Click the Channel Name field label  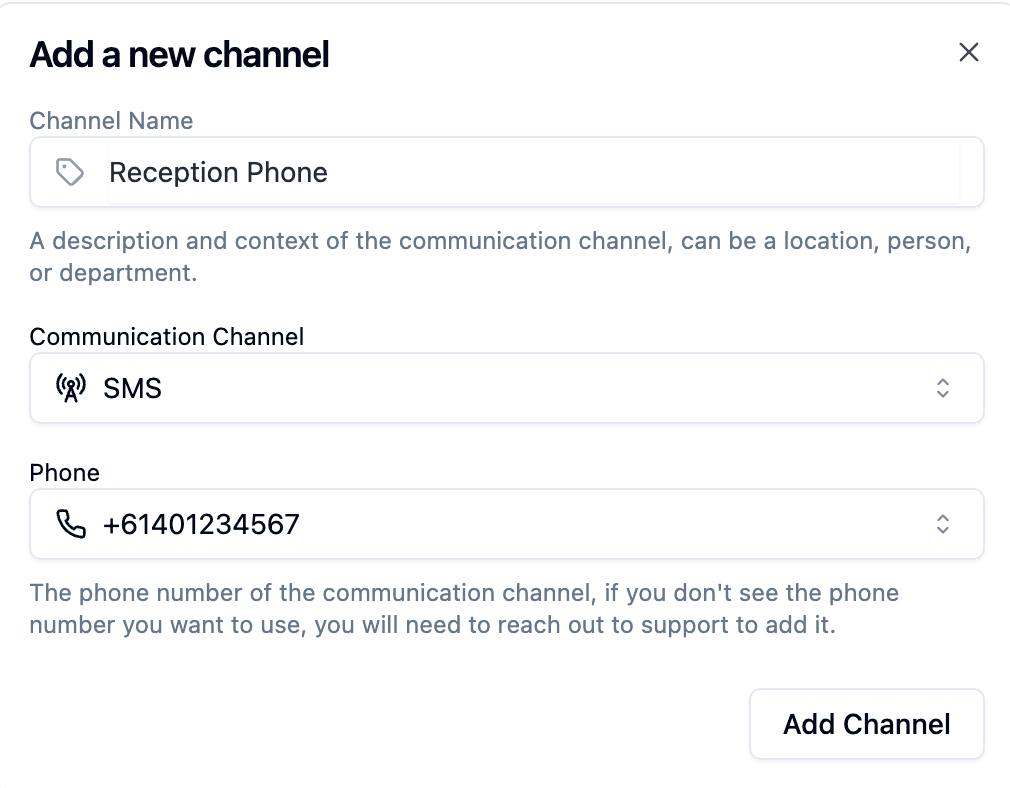(x=111, y=121)
